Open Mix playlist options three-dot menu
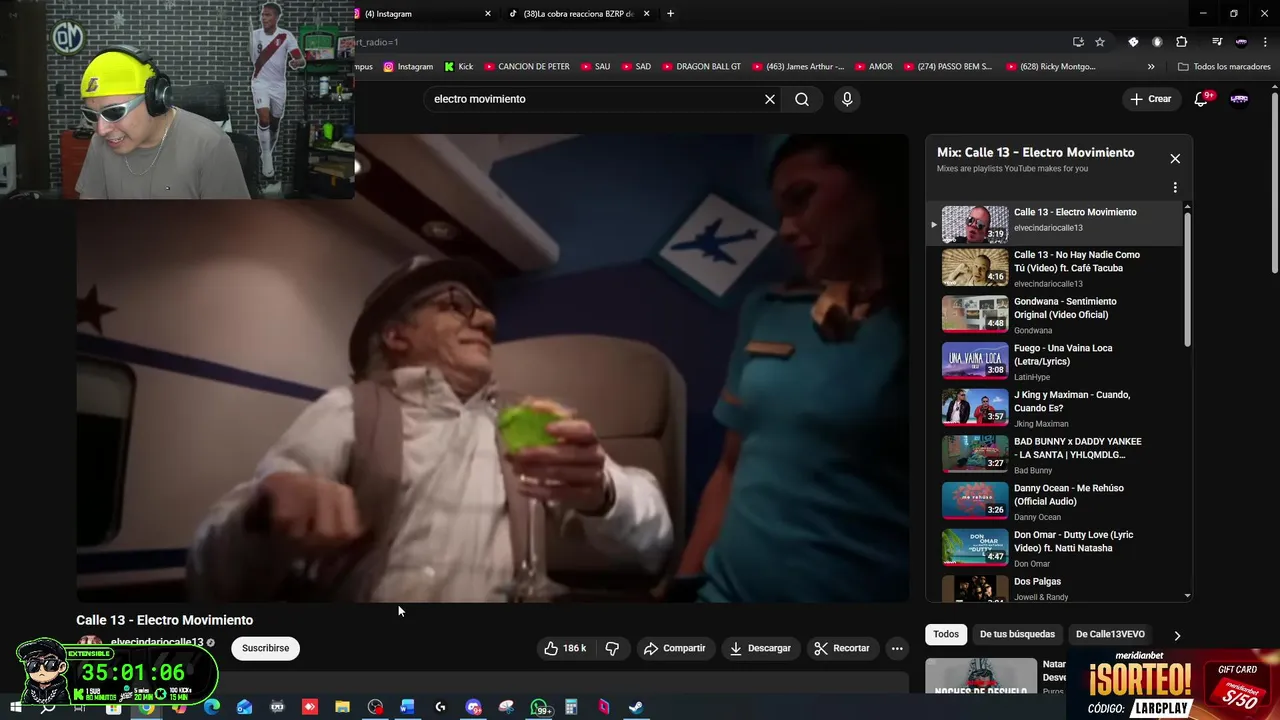The image size is (1280, 720). pyautogui.click(x=1175, y=187)
